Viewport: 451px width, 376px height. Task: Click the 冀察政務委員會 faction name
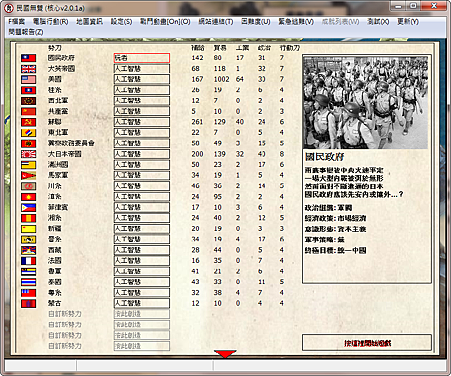click(x=71, y=143)
